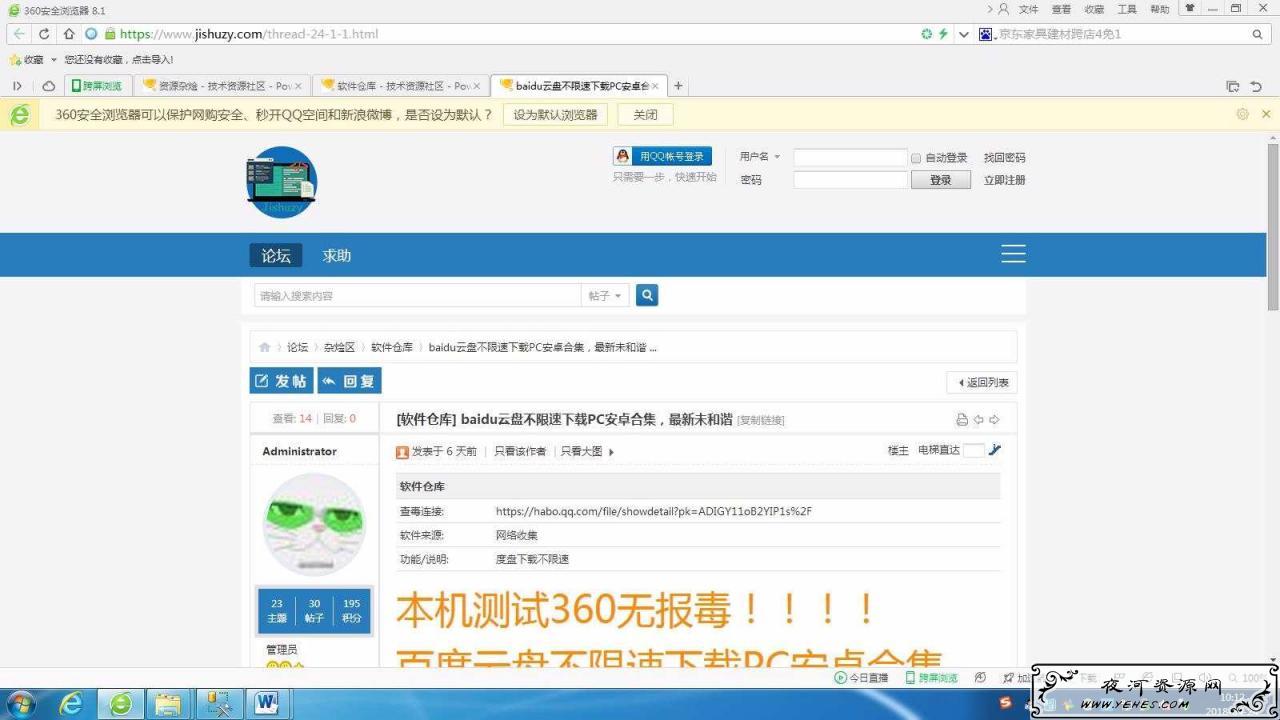Switch to the 软件仓库 browser tab

tap(400, 86)
